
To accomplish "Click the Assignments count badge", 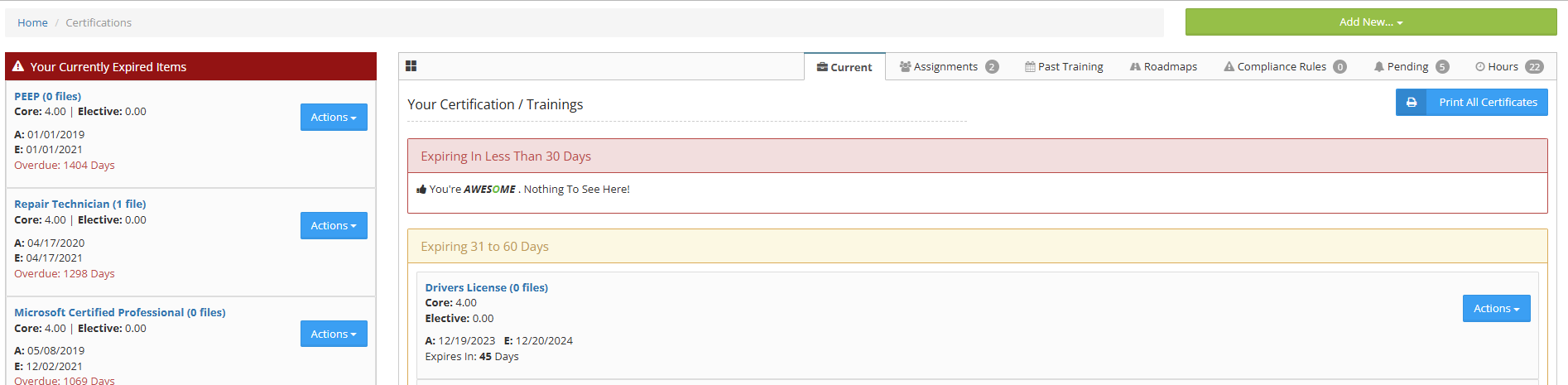I will click(992, 67).
